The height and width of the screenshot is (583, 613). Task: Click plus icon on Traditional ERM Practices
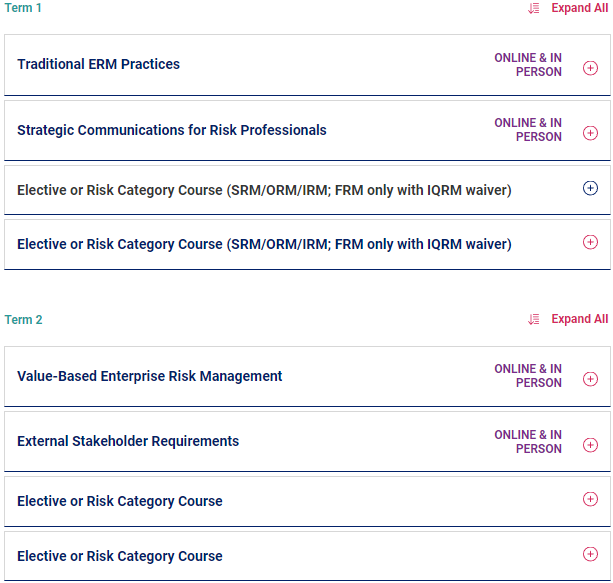pyautogui.click(x=590, y=68)
